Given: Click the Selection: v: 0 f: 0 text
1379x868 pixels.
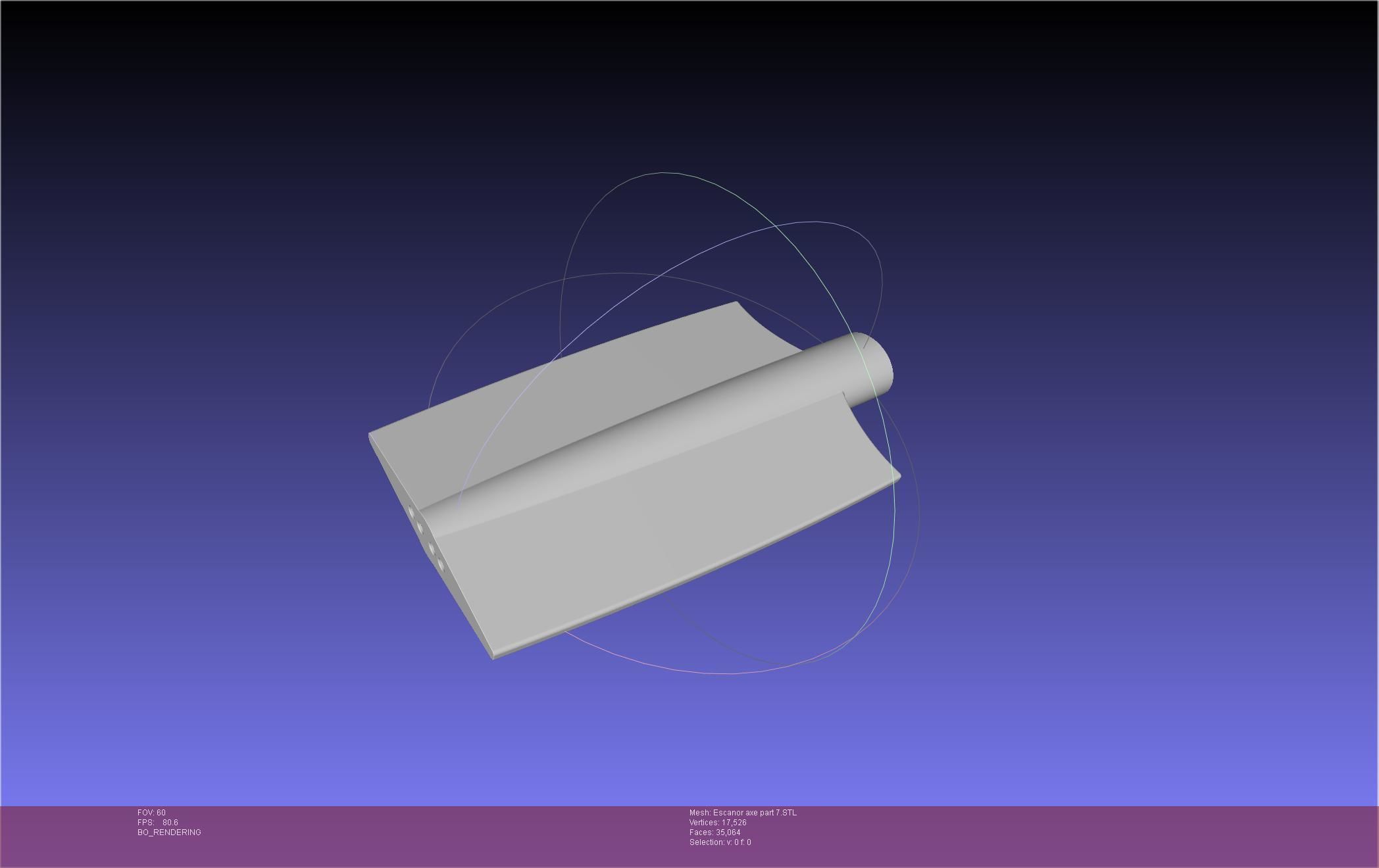Looking at the screenshot, I should [x=720, y=842].
